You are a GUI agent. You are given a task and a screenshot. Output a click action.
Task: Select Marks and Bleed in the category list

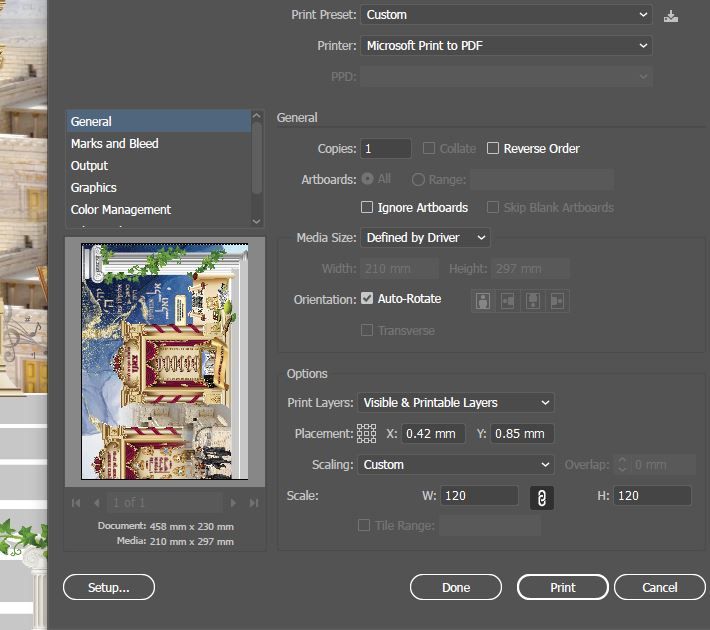115,144
